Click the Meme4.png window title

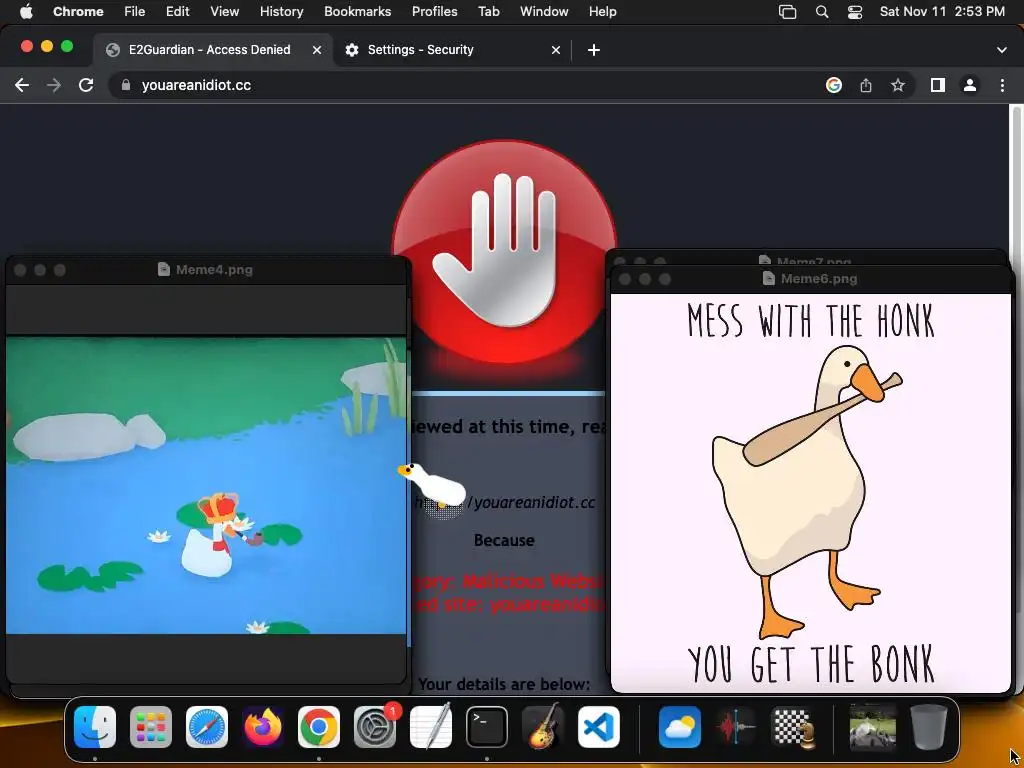click(214, 270)
